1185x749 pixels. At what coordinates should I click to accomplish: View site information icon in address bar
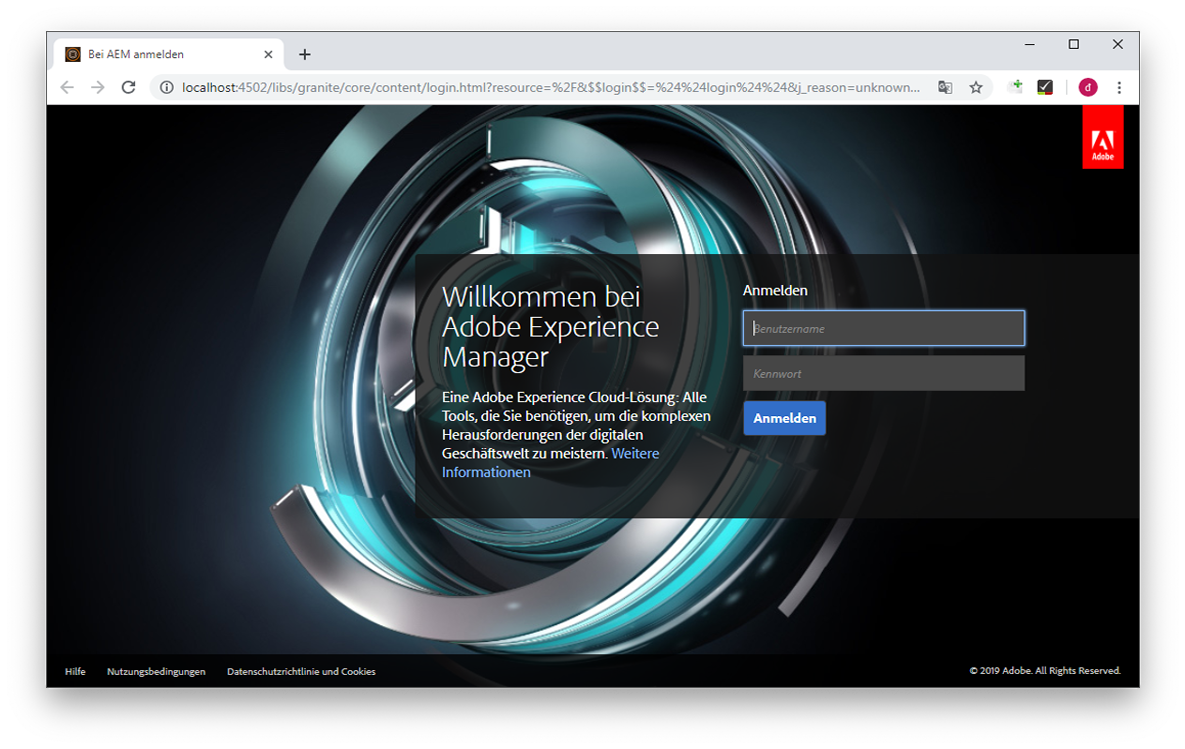pos(166,88)
